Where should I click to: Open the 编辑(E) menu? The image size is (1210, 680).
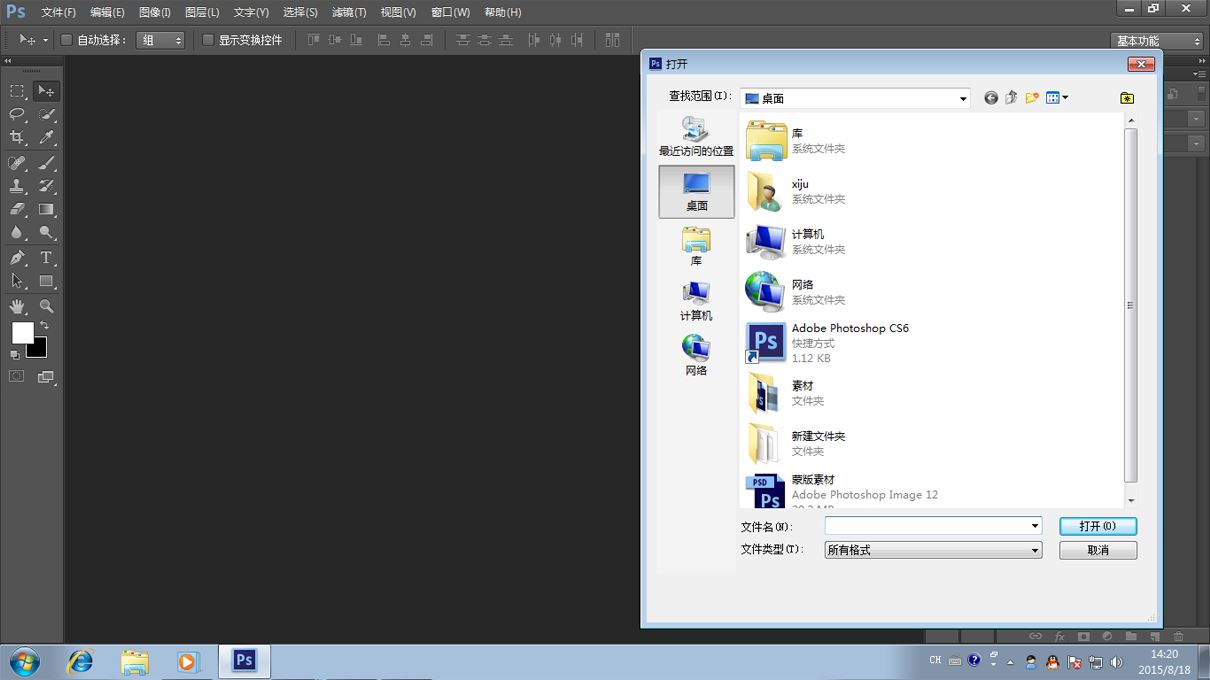tap(107, 12)
